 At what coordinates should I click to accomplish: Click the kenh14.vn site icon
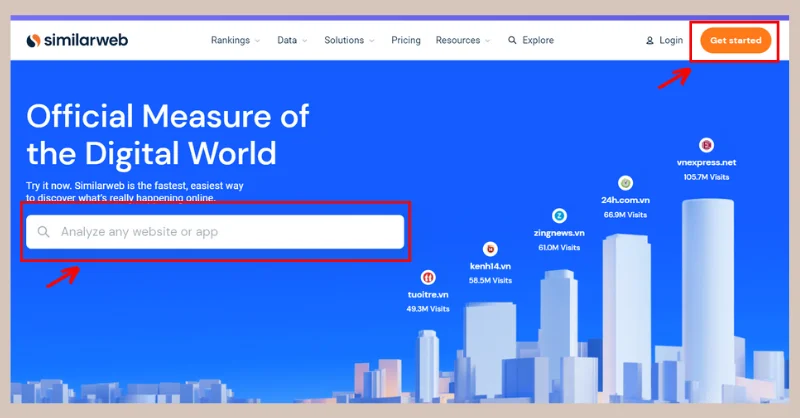(490, 249)
